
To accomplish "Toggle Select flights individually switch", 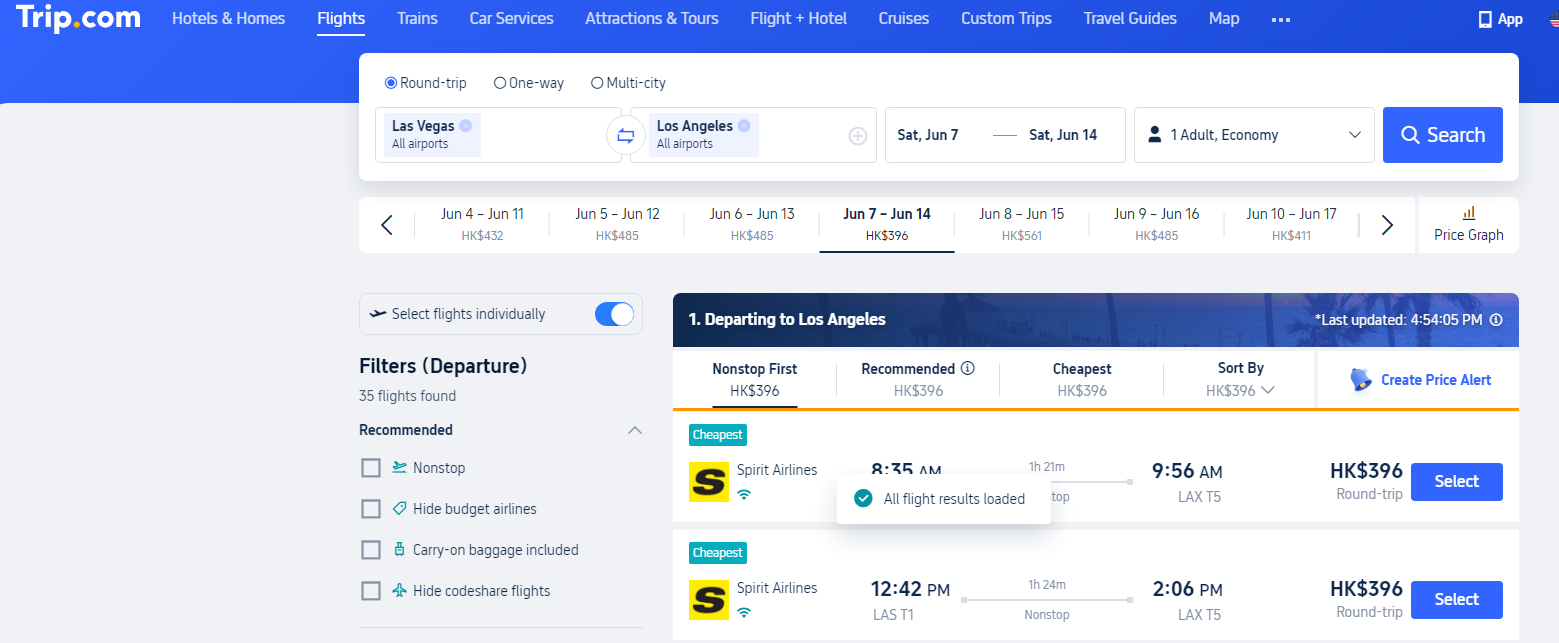I will pyautogui.click(x=614, y=314).
